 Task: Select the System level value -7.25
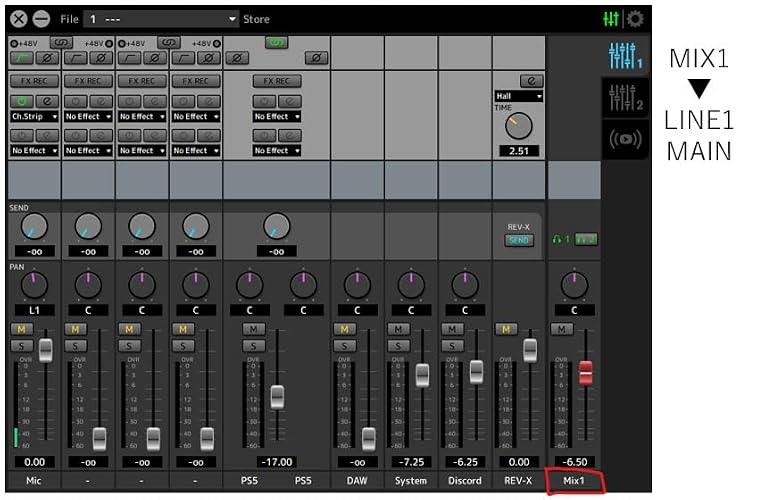click(x=411, y=462)
